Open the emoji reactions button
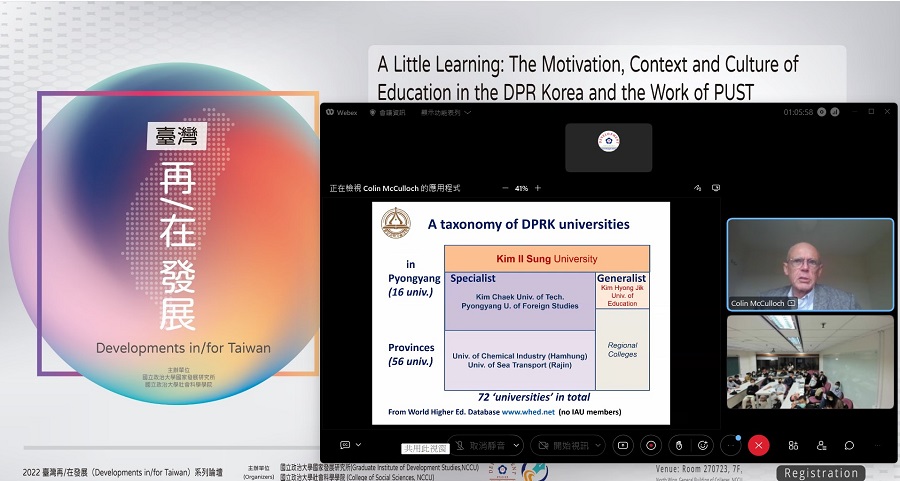900x481 pixels. [x=703, y=445]
